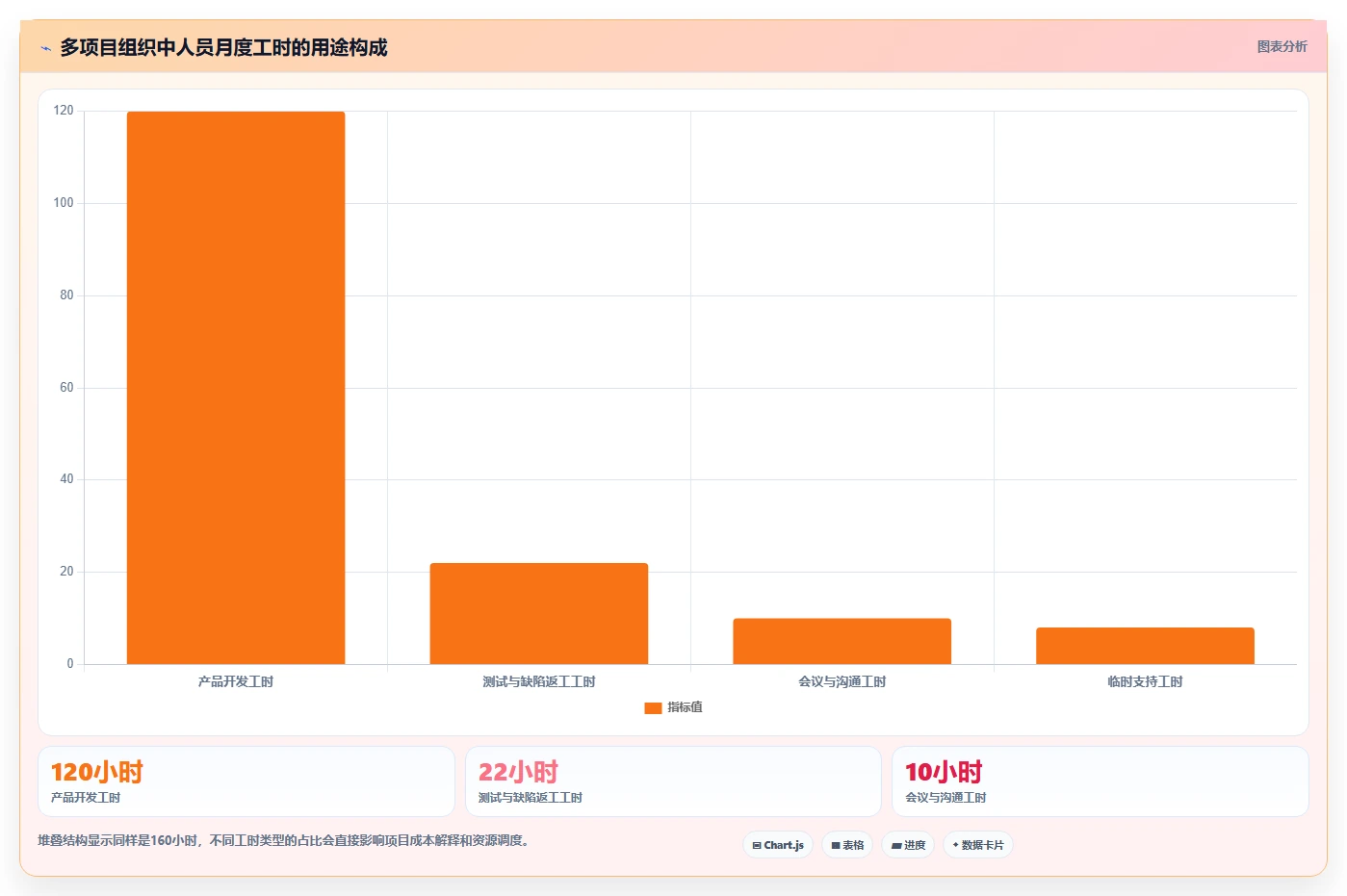Viewport: 1347px width, 896px height.
Task: Select the 22小时 data card
Action: pos(673,781)
